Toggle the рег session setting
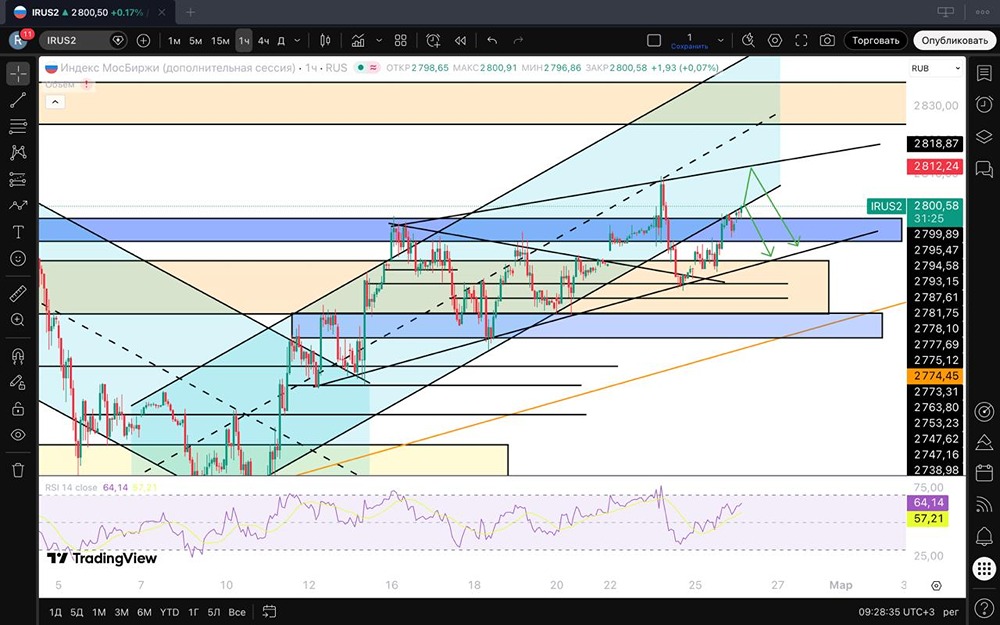Viewport: 1000px width, 625px height. click(x=951, y=612)
